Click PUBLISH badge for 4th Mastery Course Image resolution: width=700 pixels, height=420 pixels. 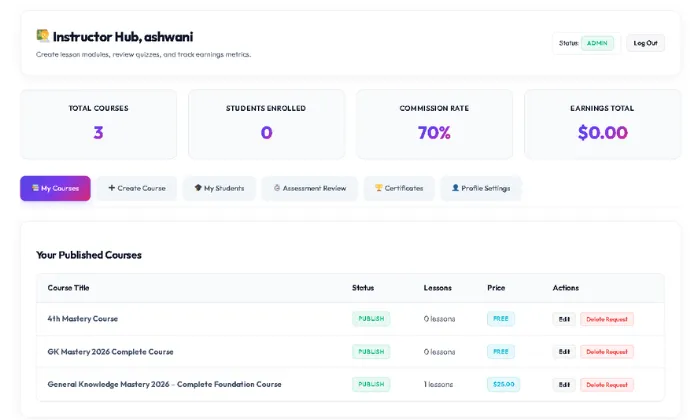tap(371, 319)
